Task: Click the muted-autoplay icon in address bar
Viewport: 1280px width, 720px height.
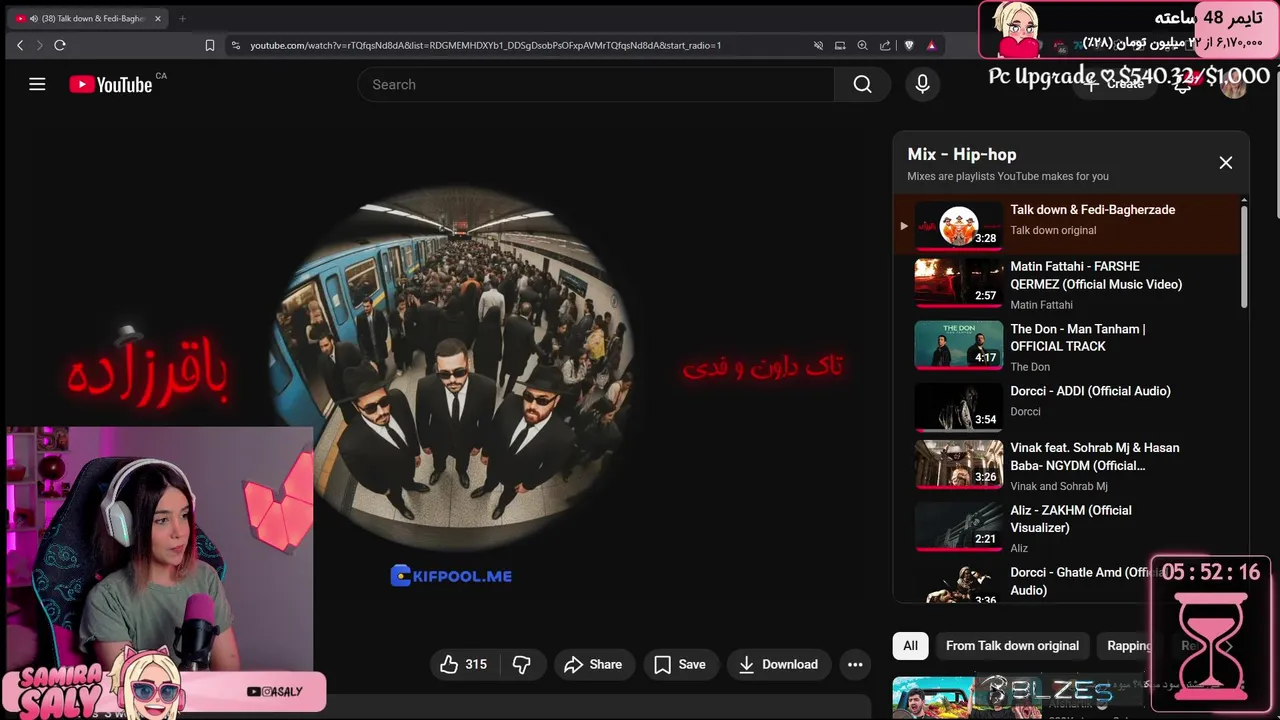Action: [818, 45]
